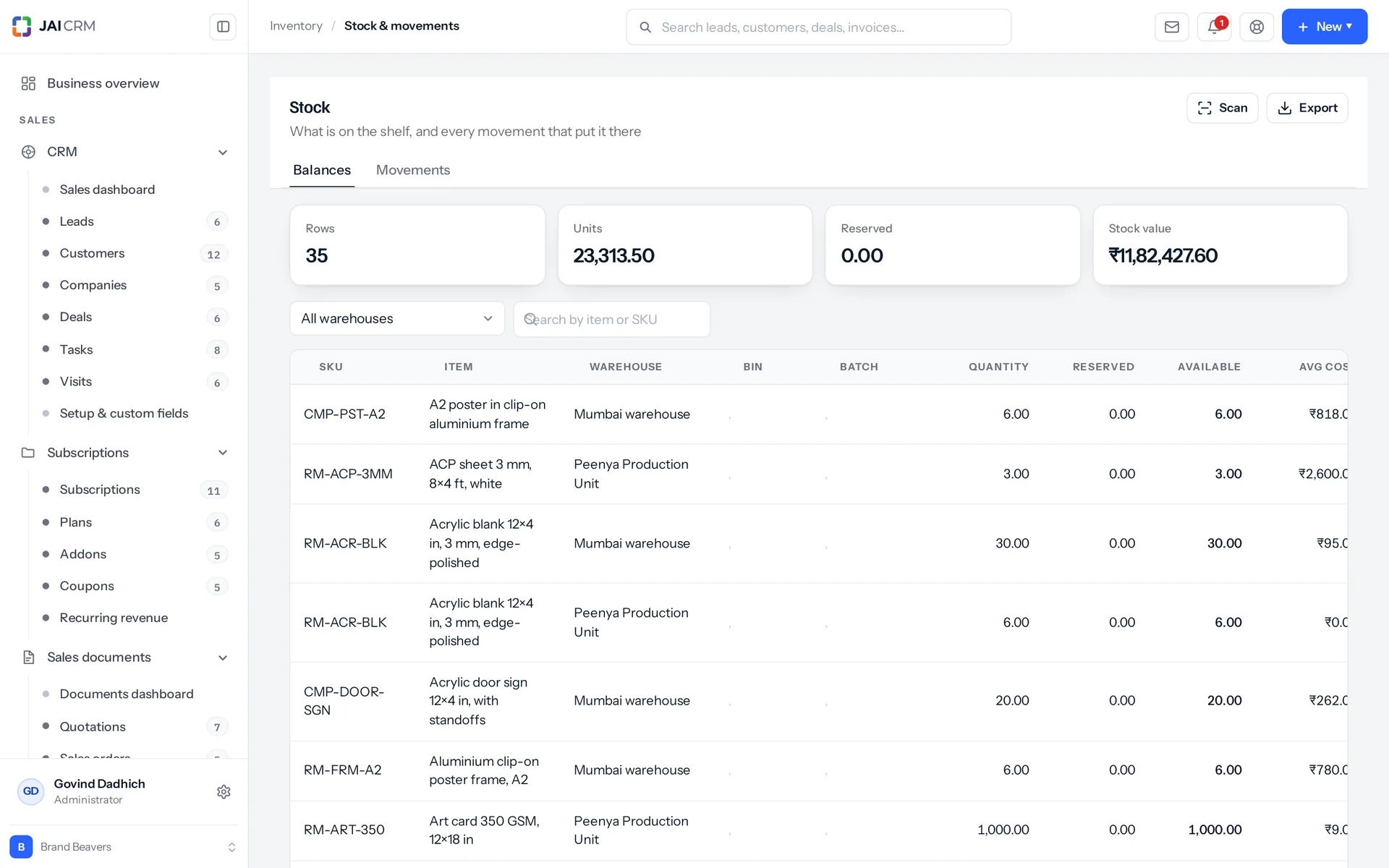The height and width of the screenshot is (868, 1389).
Task: Collapse the Sales documents chevron
Action: coord(223,658)
